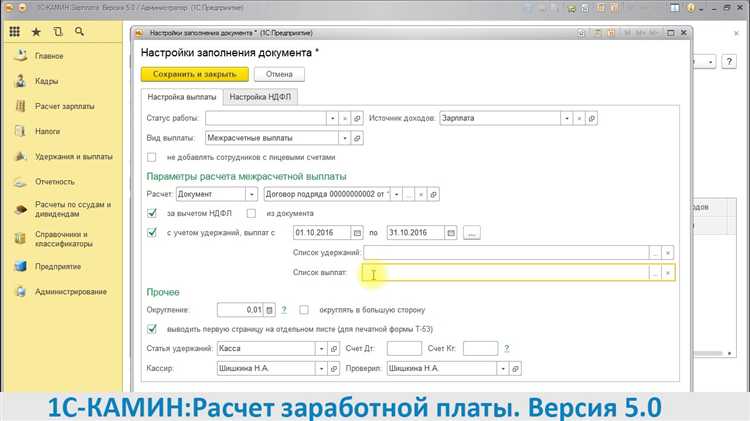Click open-item icon next to Источник доходов

click(592, 118)
